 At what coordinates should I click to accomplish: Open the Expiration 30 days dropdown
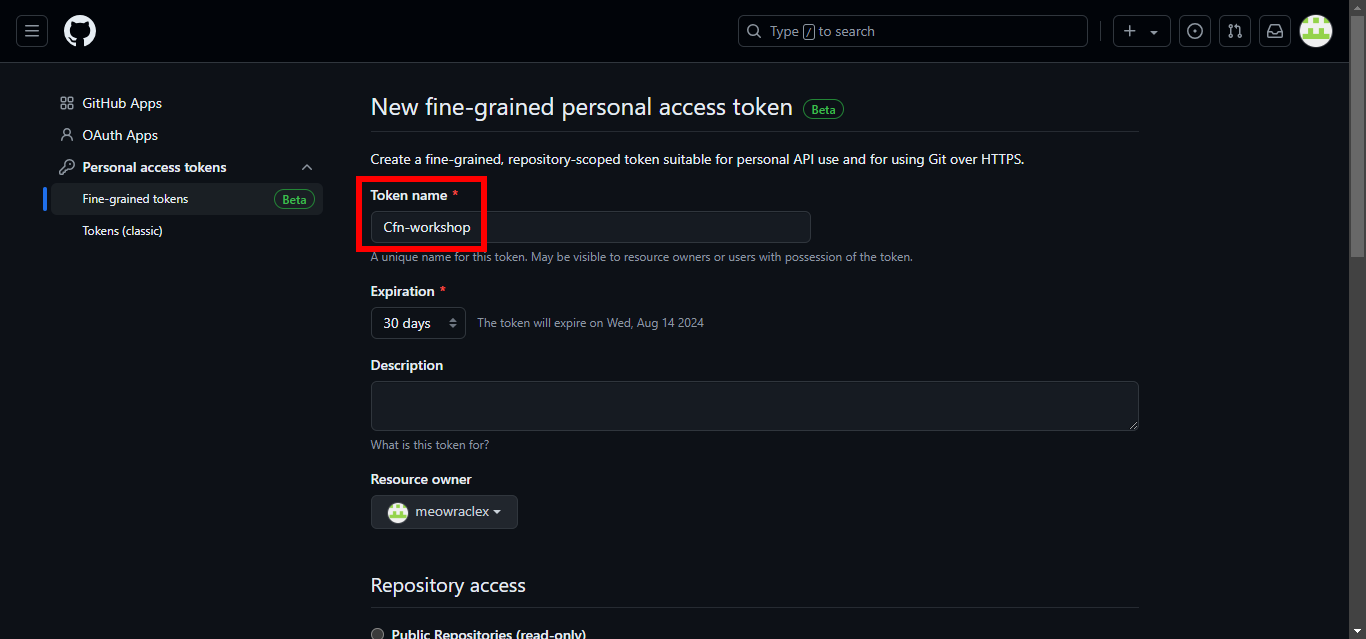tap(418, 323)
